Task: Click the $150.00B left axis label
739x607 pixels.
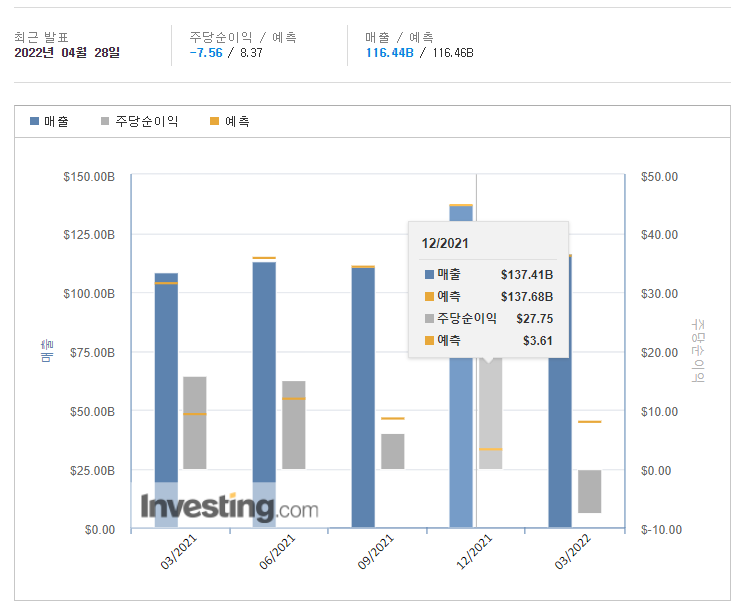Action: [89, 177]
